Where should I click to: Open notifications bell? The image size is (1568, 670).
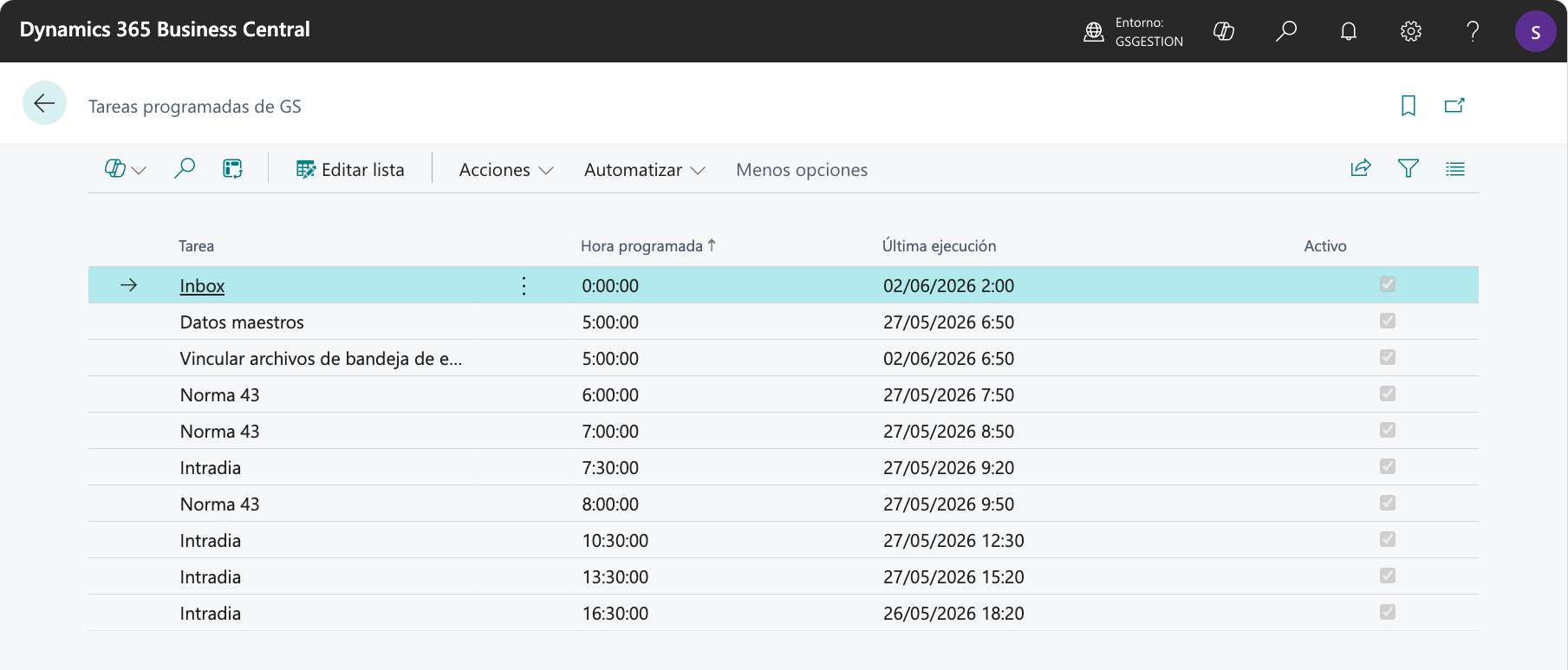[1349, 31]
